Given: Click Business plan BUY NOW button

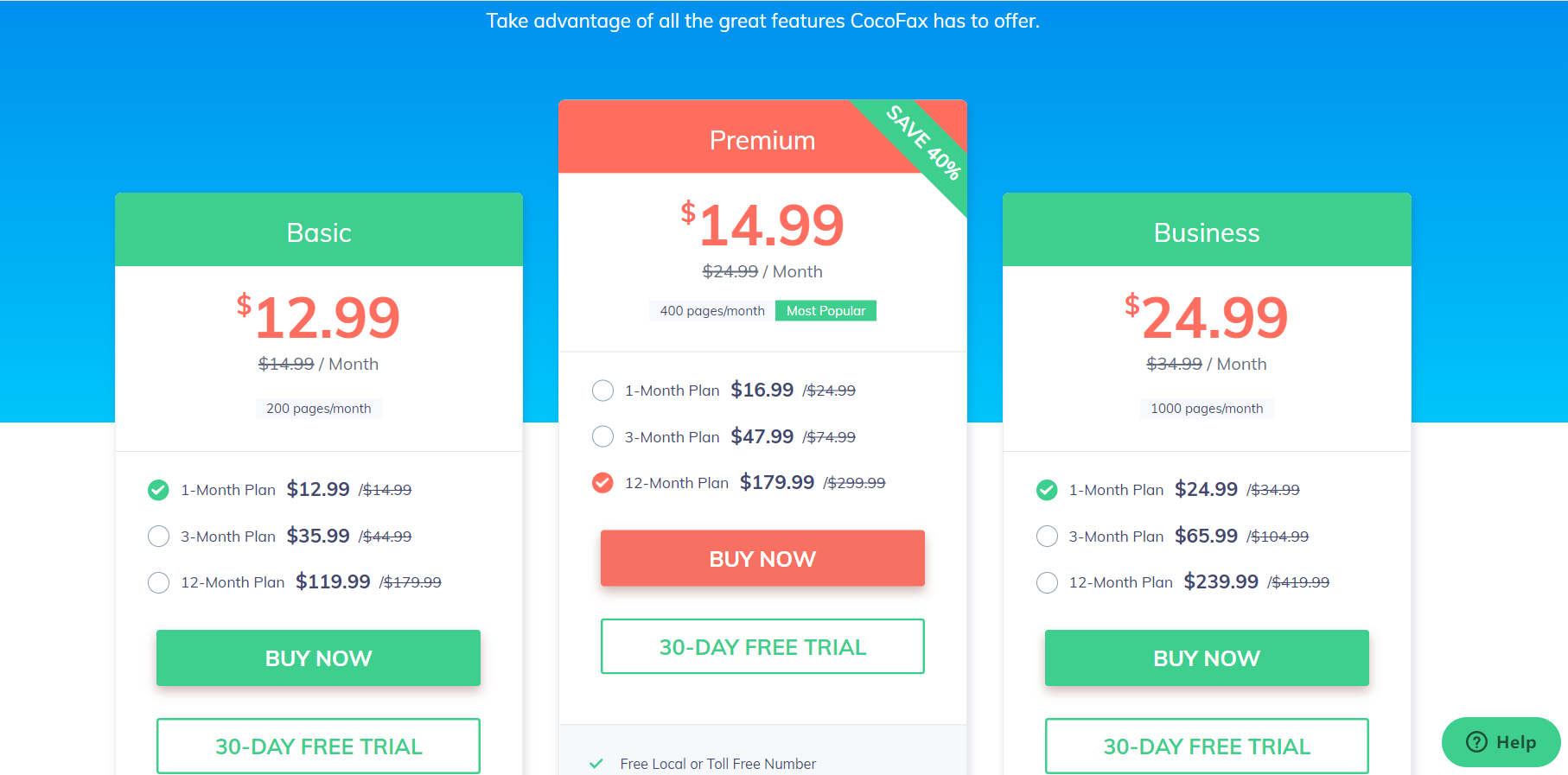Looking at the screenshot, I should pos(1207,657).
